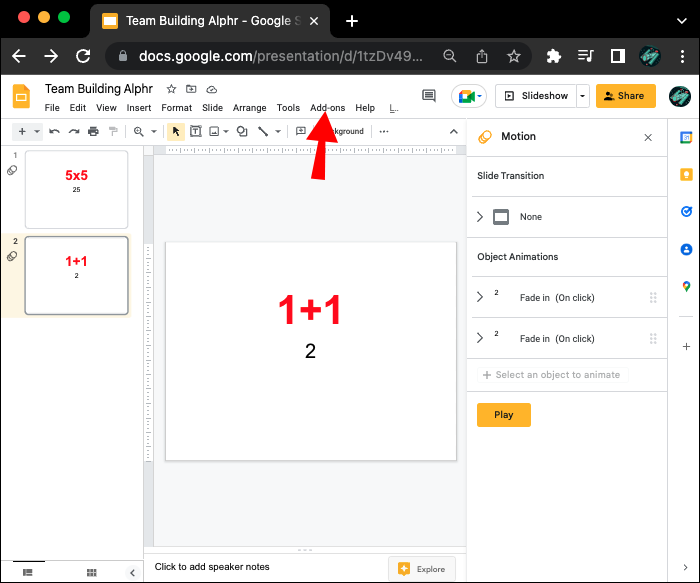The image size is (700, 583).
Task: Hide the side panel chevron
Action: click(685, 567)
